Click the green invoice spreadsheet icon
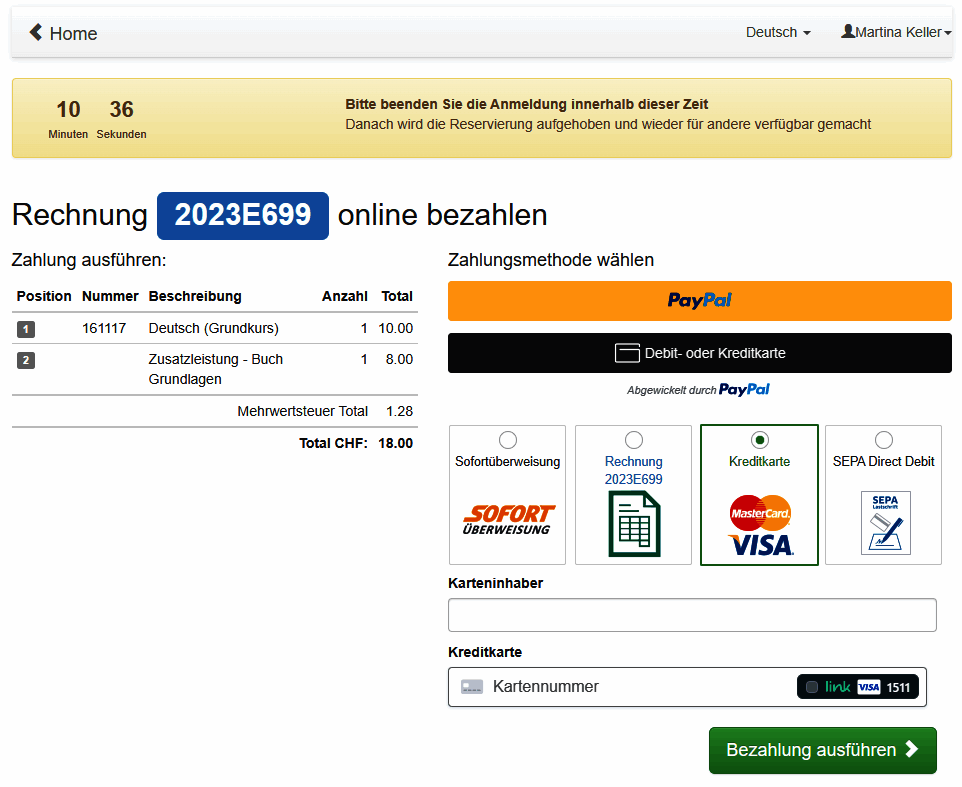The width and height of the screenshot is (962, 787). pyautogui.click(x=634, y=524)
